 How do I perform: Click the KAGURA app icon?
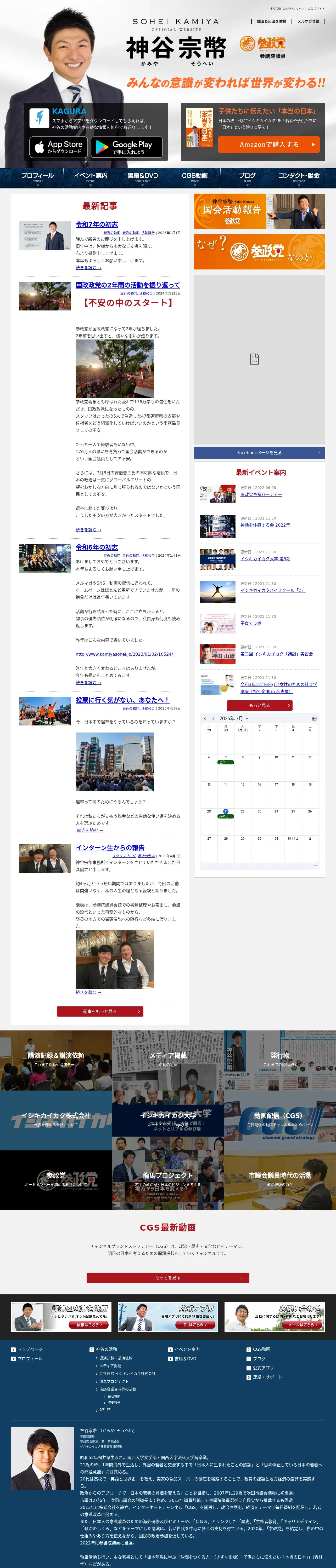40,118
